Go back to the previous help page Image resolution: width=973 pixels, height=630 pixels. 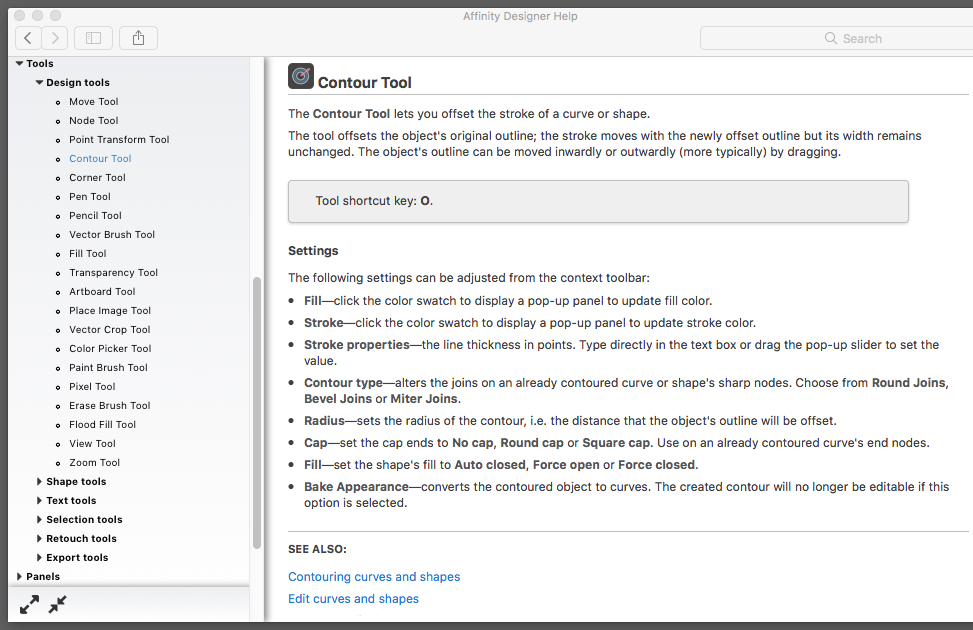(28, 38)
